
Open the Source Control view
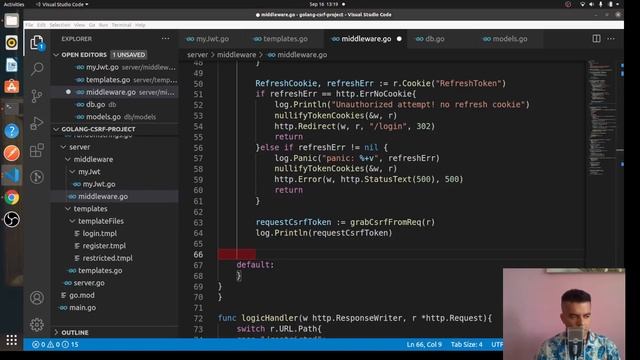[x=37, y=96]
